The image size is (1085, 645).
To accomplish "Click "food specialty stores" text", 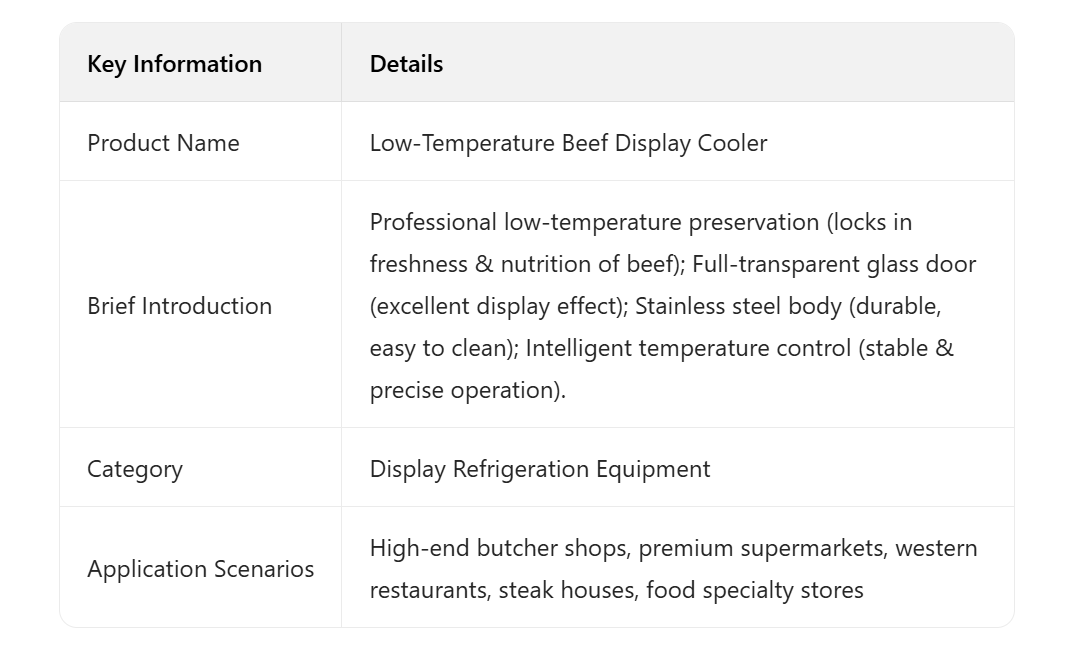I will (754, 590).
